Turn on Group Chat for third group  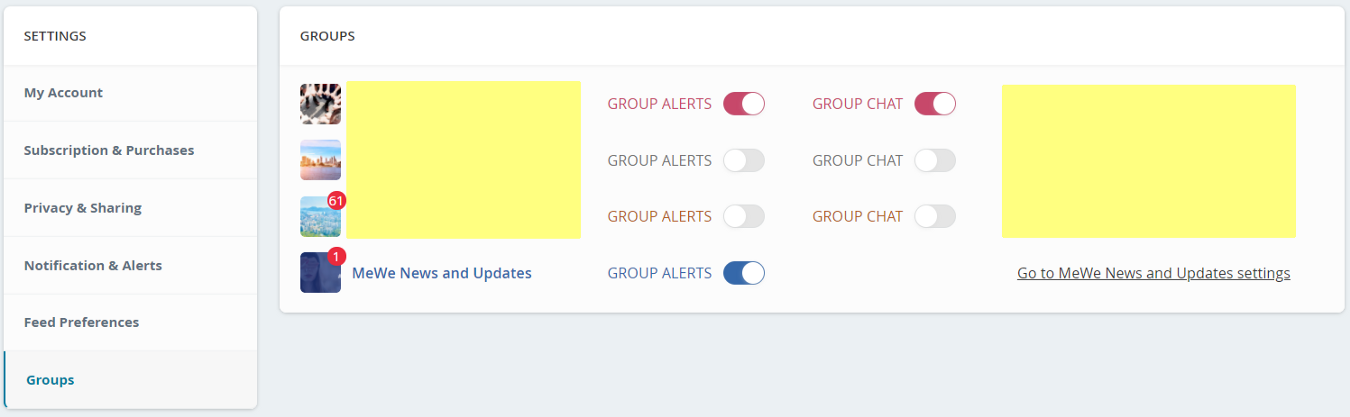pos(935,216)
